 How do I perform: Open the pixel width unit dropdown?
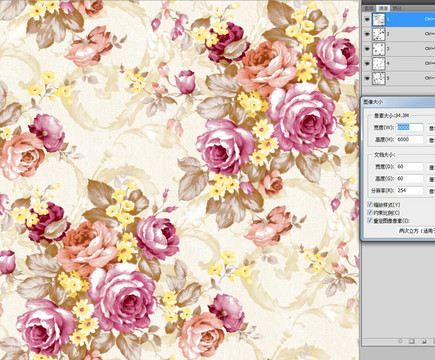click(431, 128)
